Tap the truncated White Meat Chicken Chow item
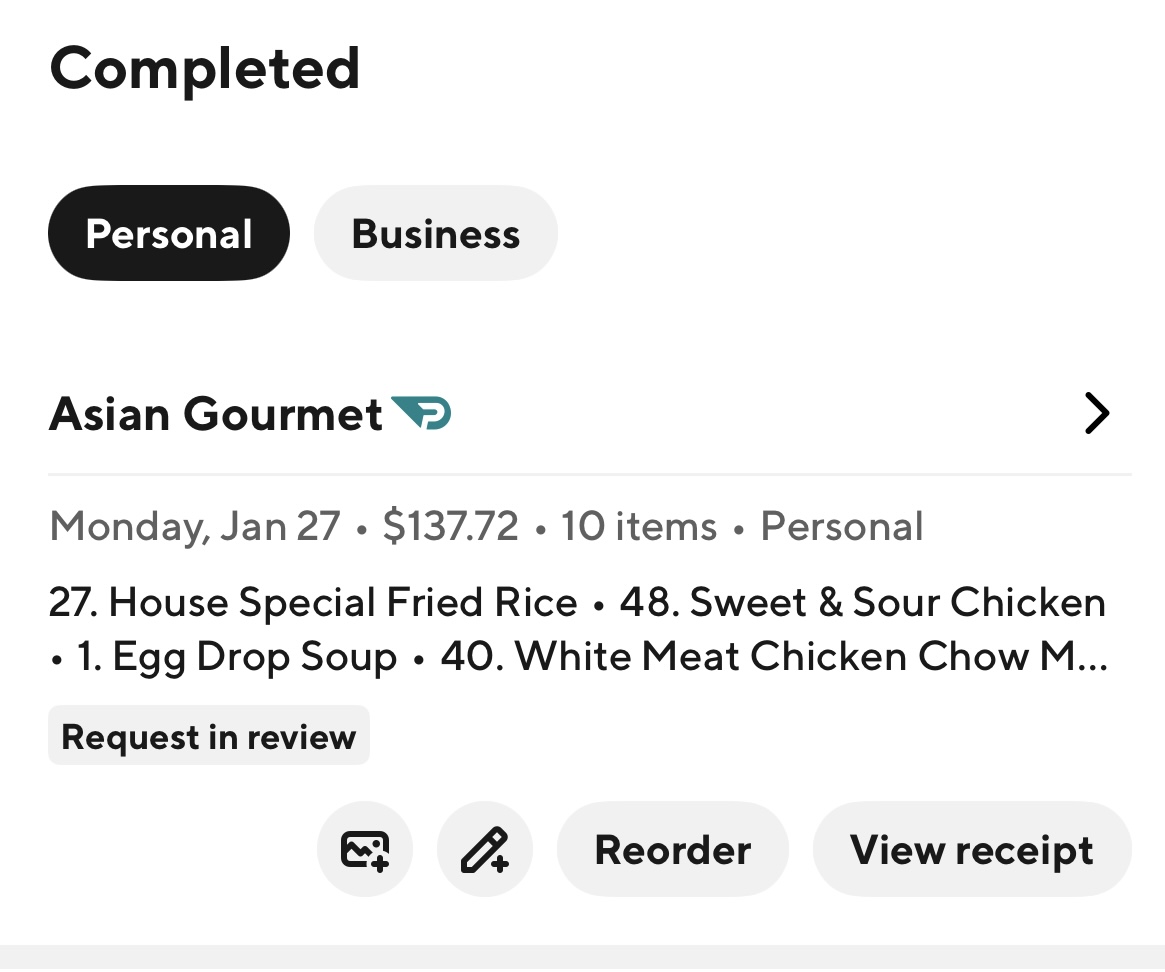The width and height of the screenshot is (1165, 972). tap(773, 657)
